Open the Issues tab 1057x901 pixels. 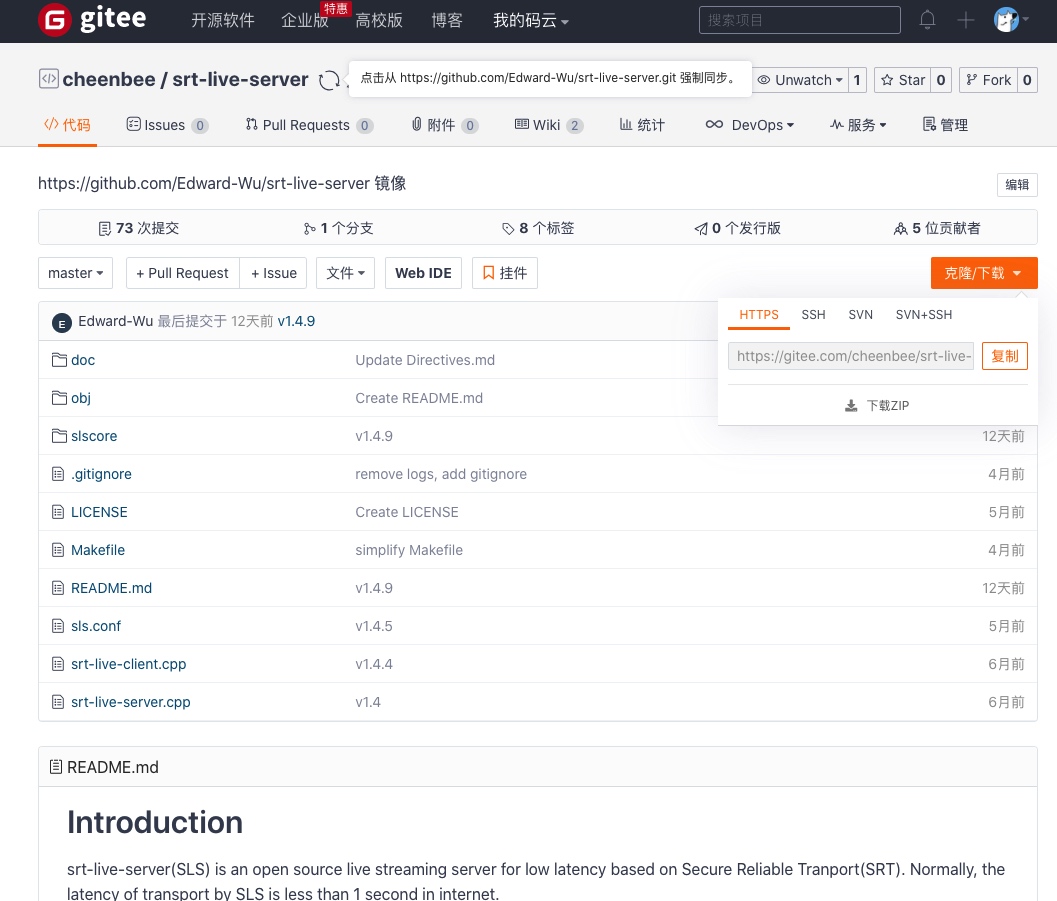167,125
